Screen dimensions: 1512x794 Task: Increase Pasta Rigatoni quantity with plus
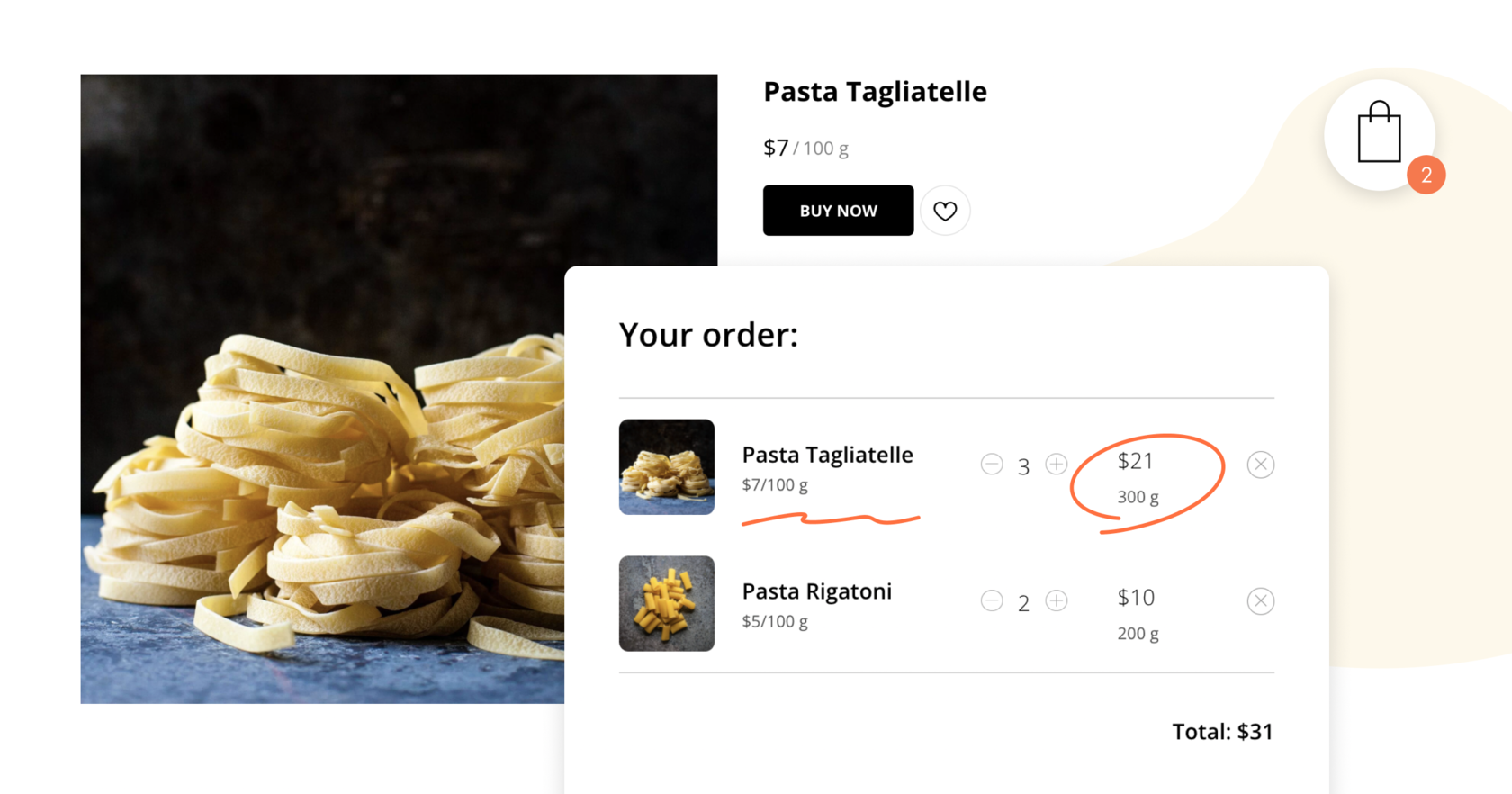pos(1057,601)
